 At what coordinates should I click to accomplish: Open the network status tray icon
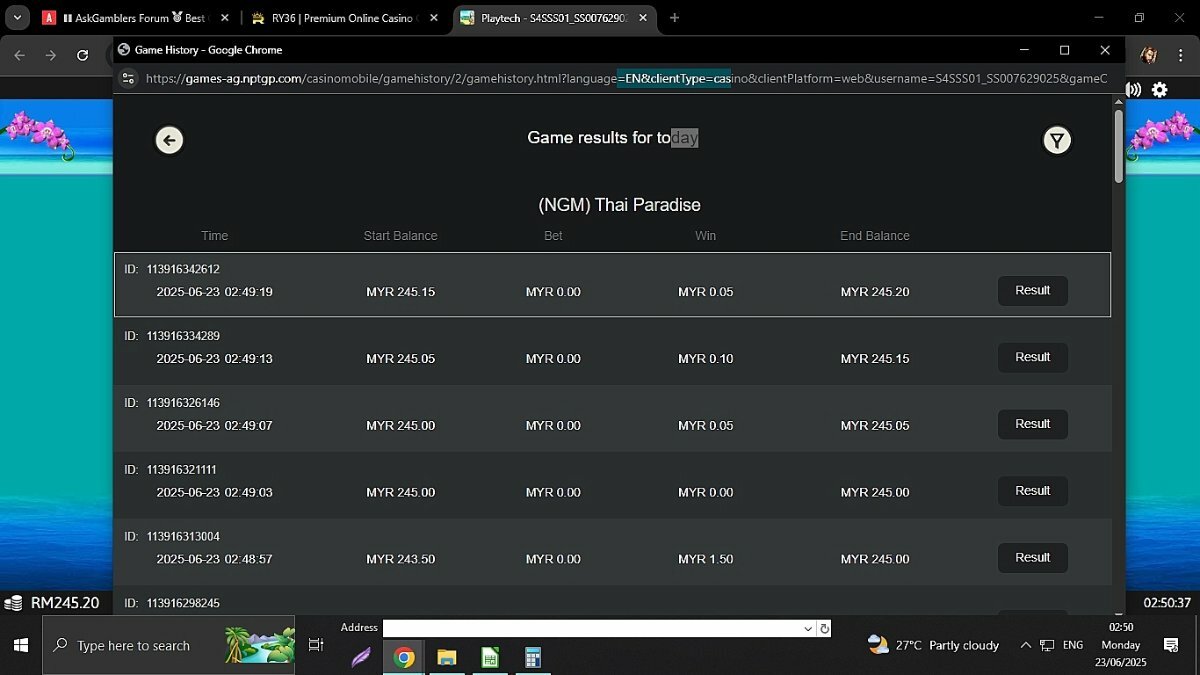1047,646
